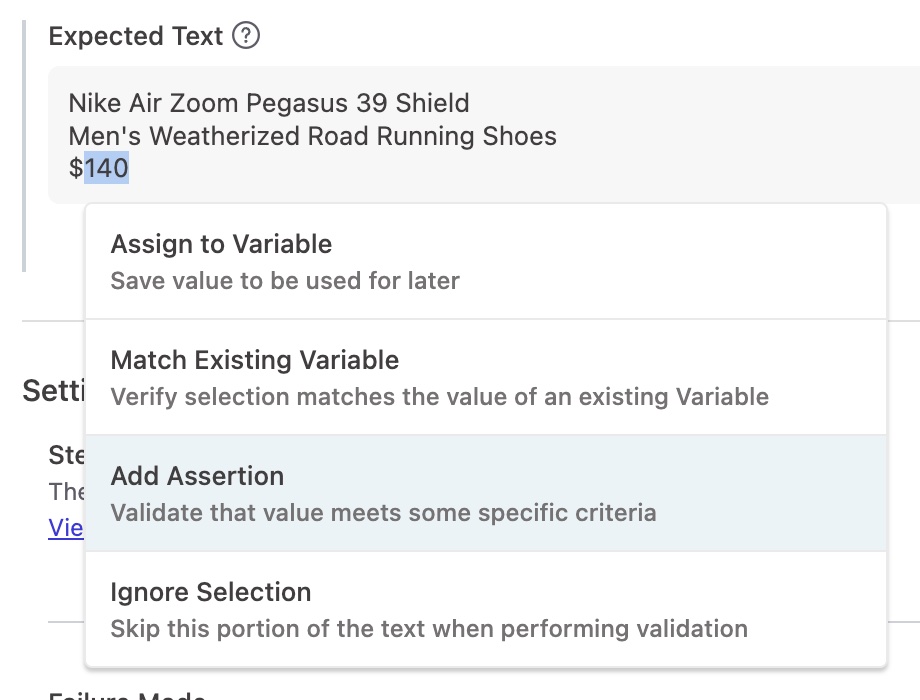This screenshot has height=700, width=920.
Task: Click the dollar sign before the price
Action: pyautogui.click(x=76, y=168)
